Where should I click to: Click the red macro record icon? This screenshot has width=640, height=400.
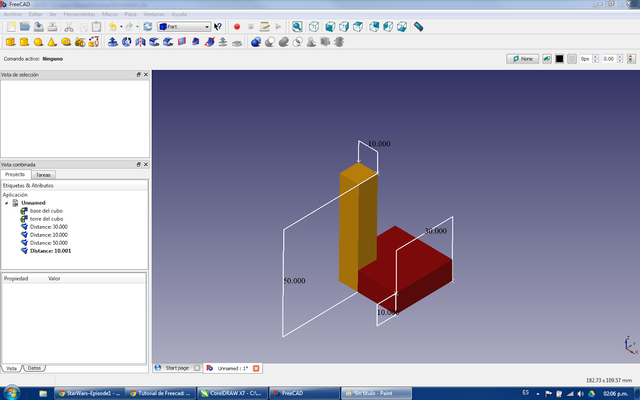pos(237,27)
